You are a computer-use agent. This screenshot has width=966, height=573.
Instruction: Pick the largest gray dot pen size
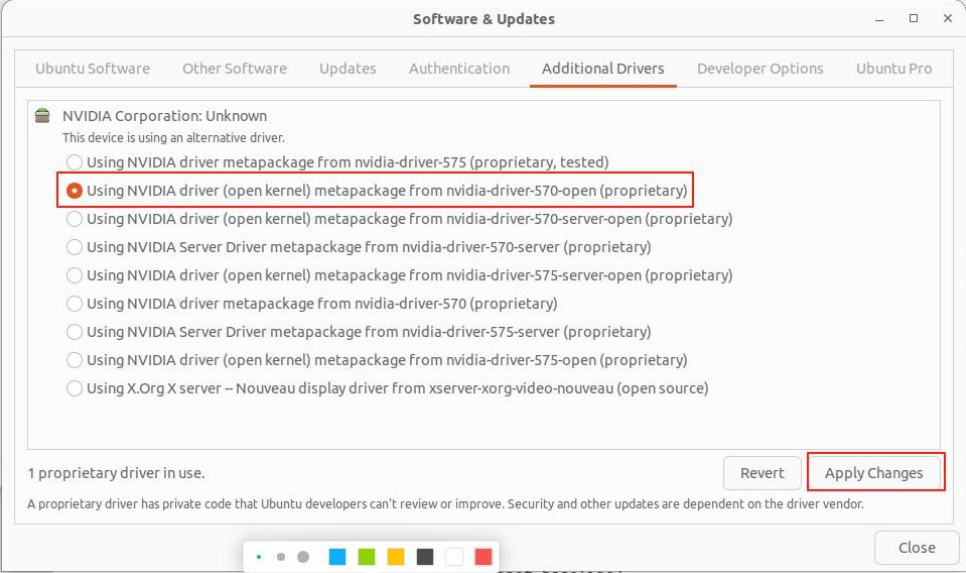click(303, 557)
